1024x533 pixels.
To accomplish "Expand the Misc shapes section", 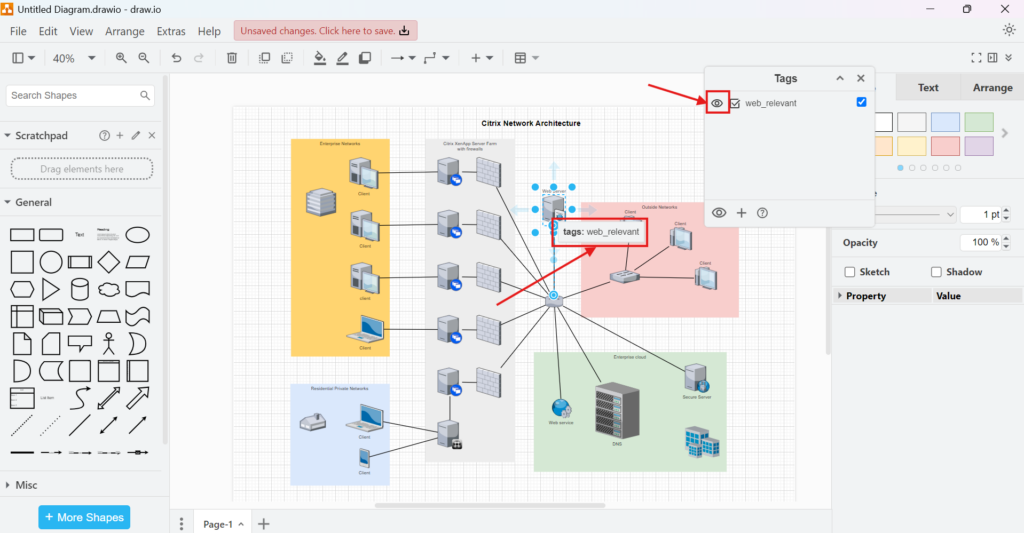I will click(8, 485).
